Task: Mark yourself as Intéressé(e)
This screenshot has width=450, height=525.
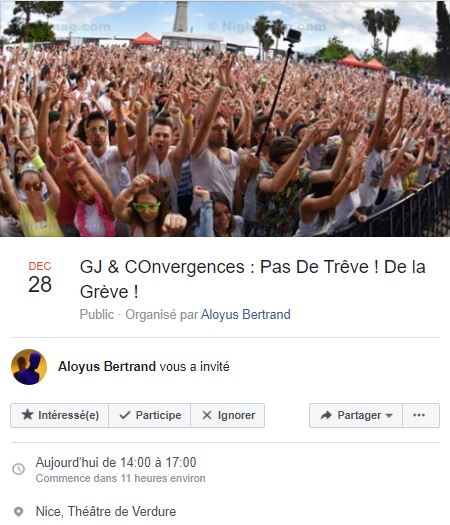Action: coord(60,415)
